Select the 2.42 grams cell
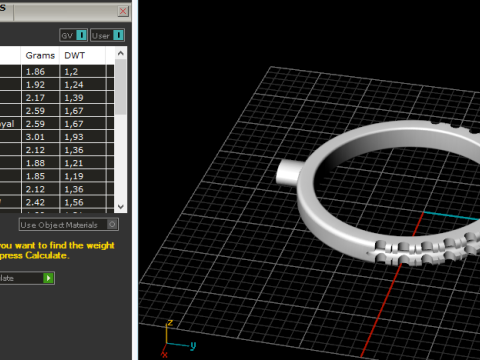 40,202
